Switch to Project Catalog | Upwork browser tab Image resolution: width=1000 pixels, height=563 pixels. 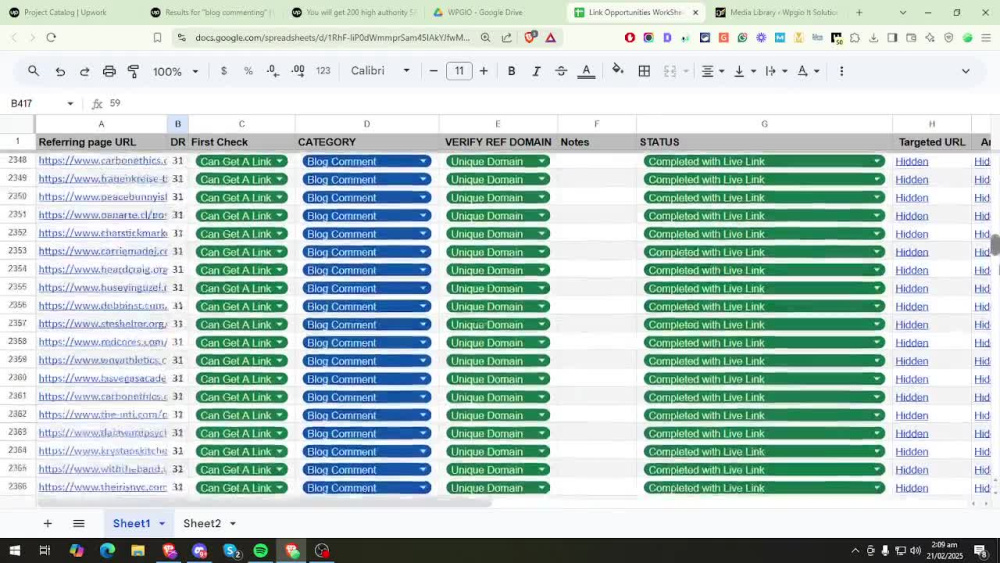coord(65,12)
